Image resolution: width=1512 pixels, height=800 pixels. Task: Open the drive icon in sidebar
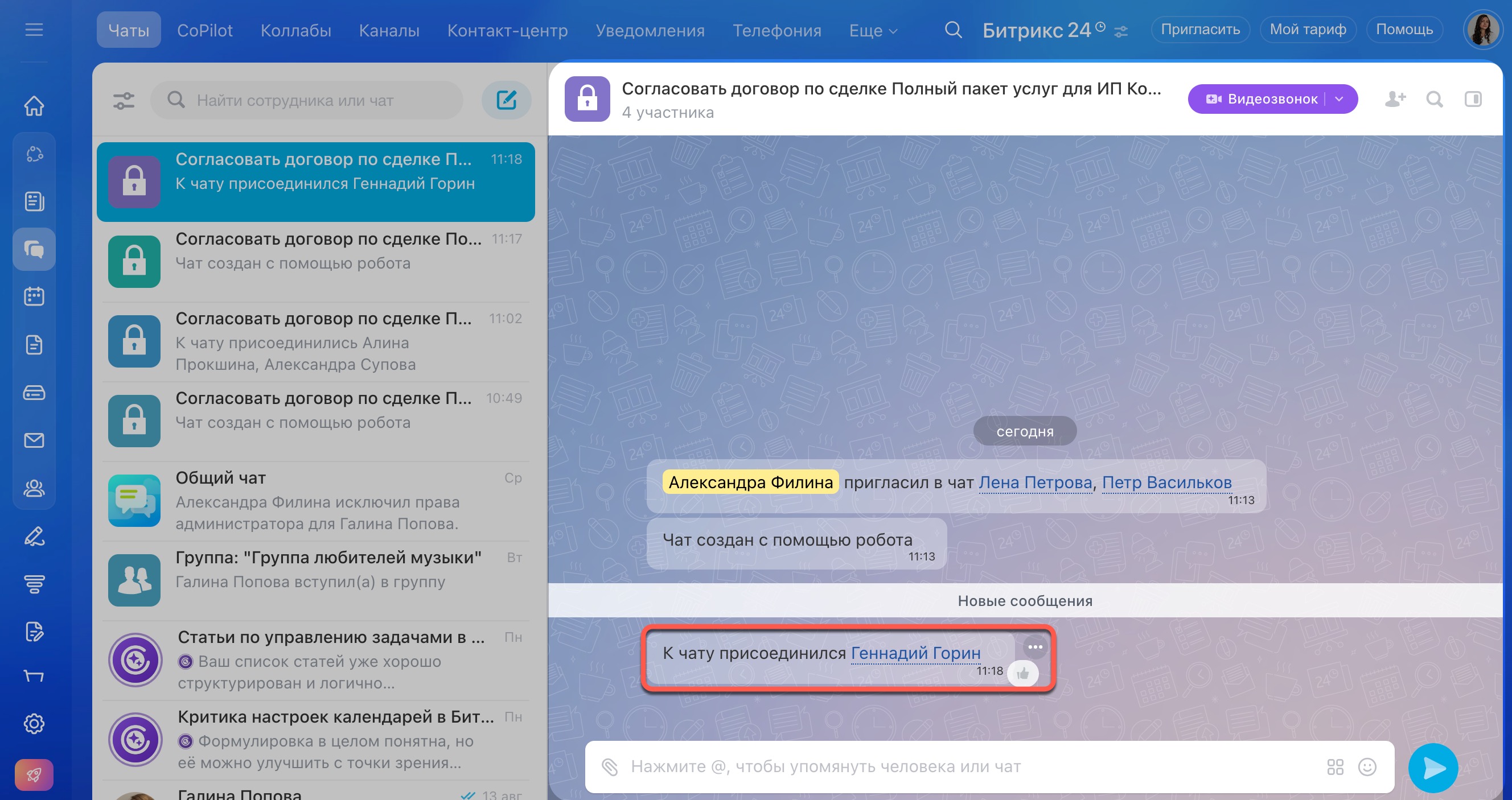[34, 393]
